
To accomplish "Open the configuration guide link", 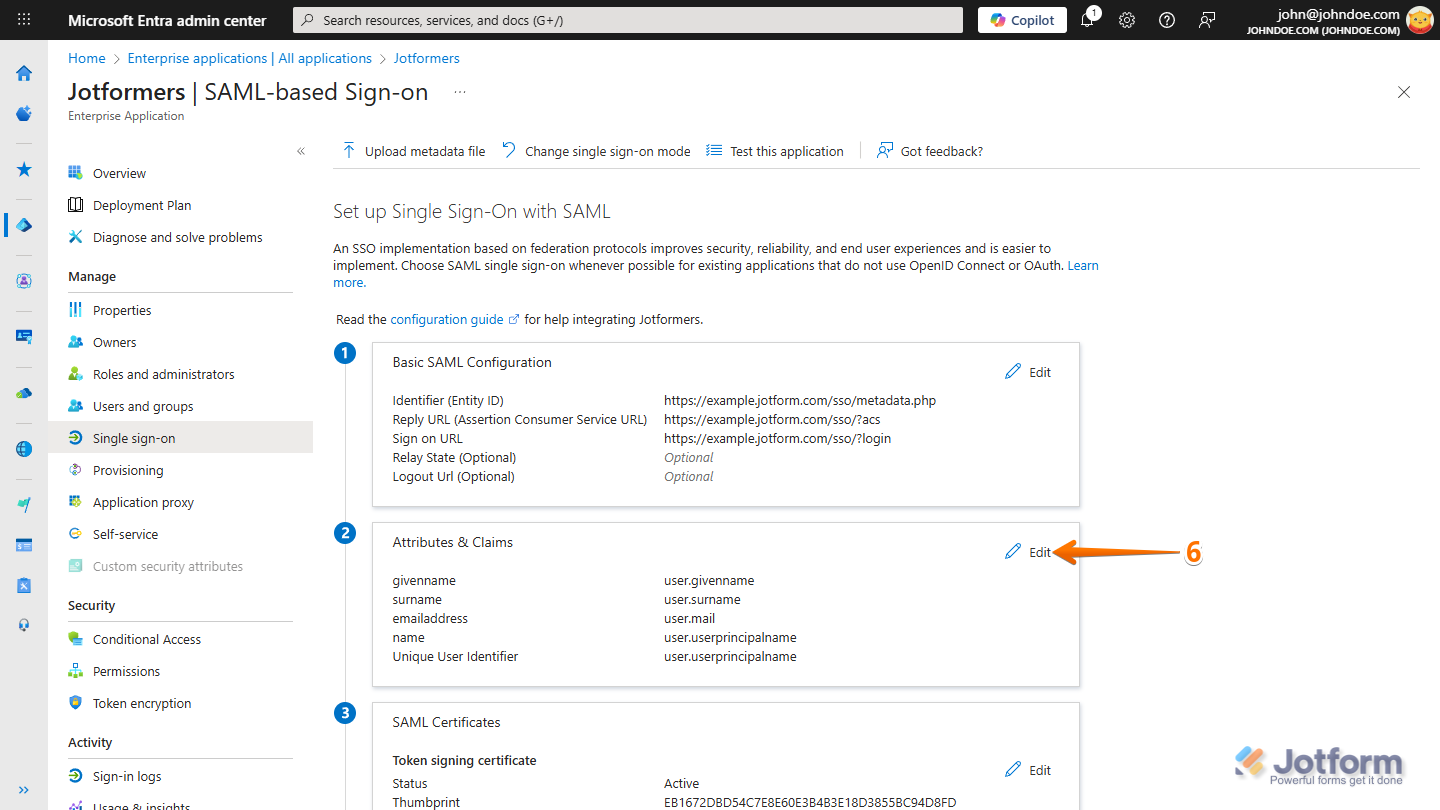I will click(x=447, y=319).
